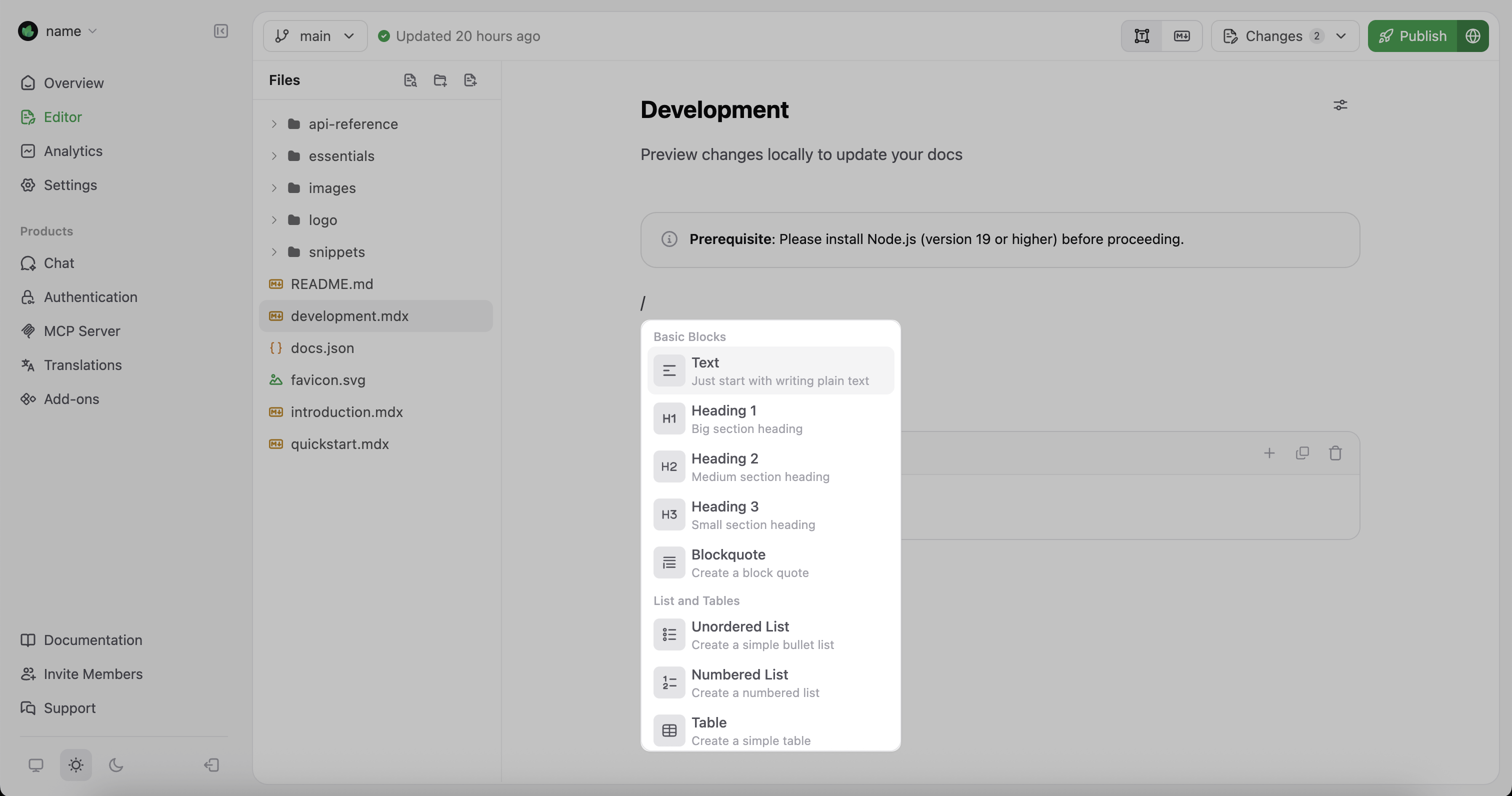Select the visual editor mode icon
The image size is (1512, 796).
click(x=1141, y=36)
